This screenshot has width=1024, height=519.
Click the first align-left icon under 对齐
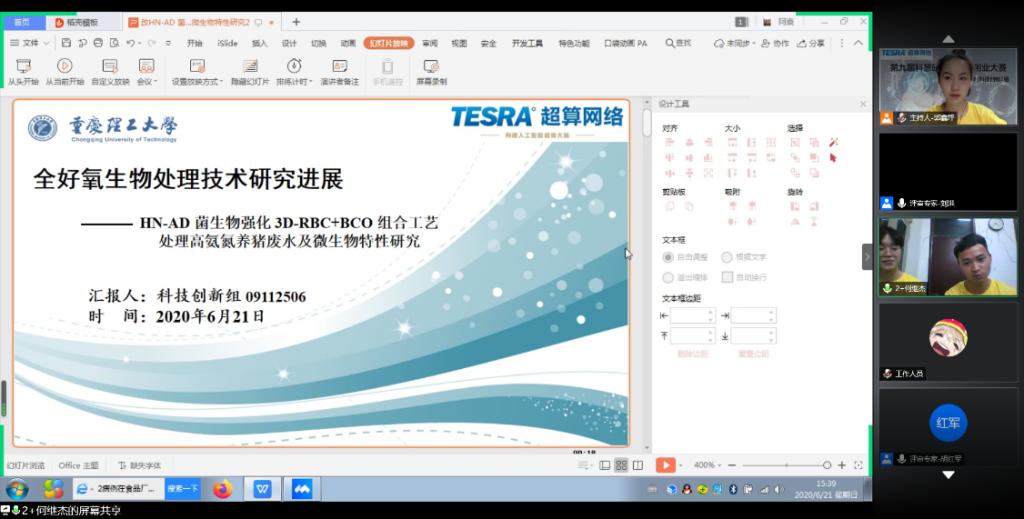(669, 142)
